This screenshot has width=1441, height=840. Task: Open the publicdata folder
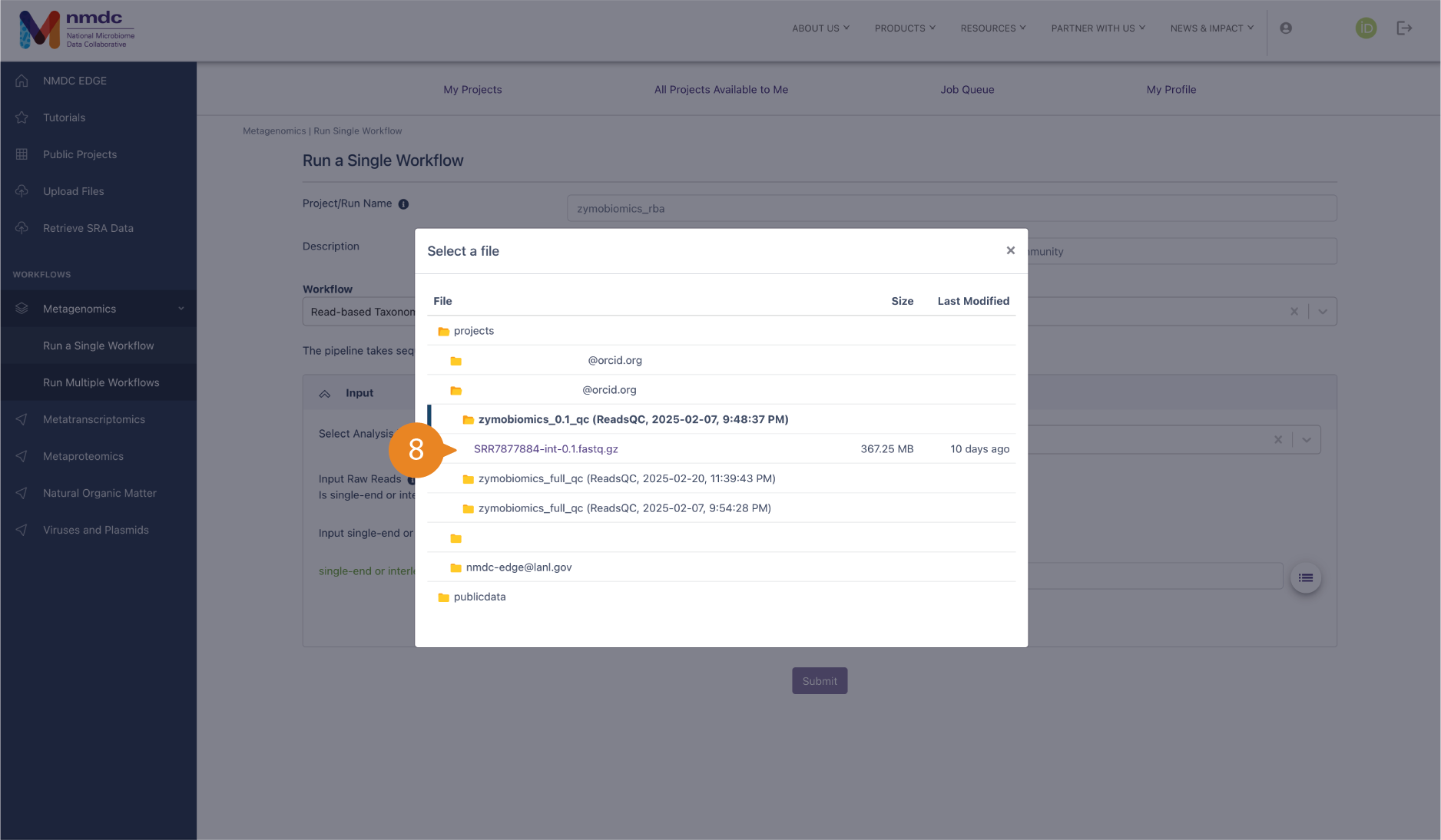(472, 597)
